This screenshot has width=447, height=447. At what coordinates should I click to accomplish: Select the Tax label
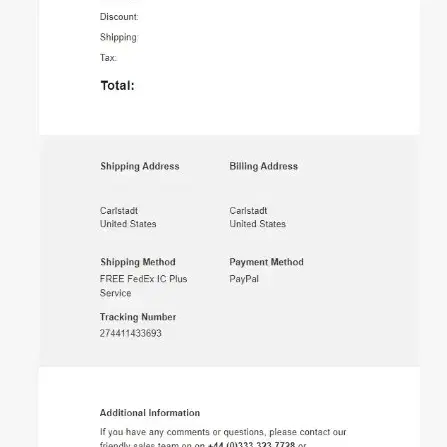(108, 58)
